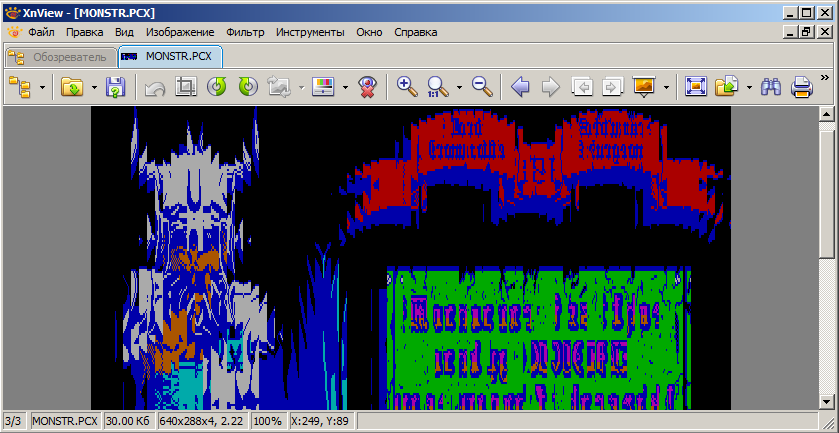This screenshot has width=839, height=433.
Task: Click the vertical scrollbar down arrow
Action: pyautogui.click(x=826, y=402)
